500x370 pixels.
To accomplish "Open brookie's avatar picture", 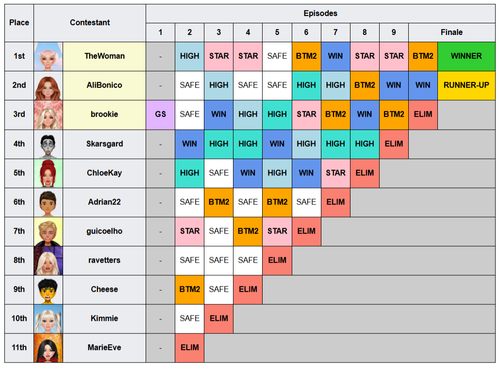I will click(48, 115).
